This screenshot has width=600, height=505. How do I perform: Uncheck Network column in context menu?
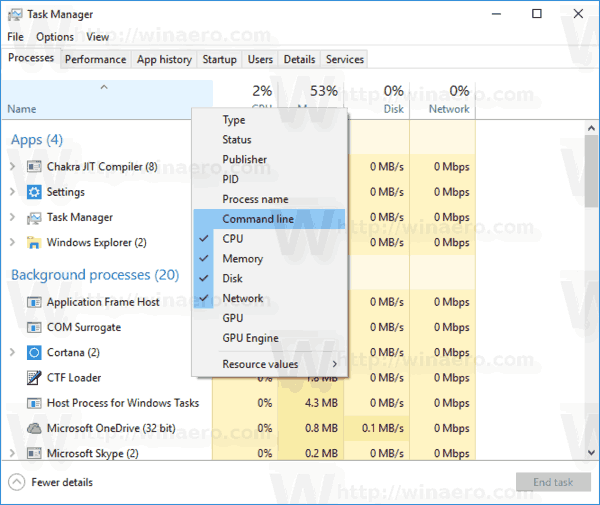[270, 298]
